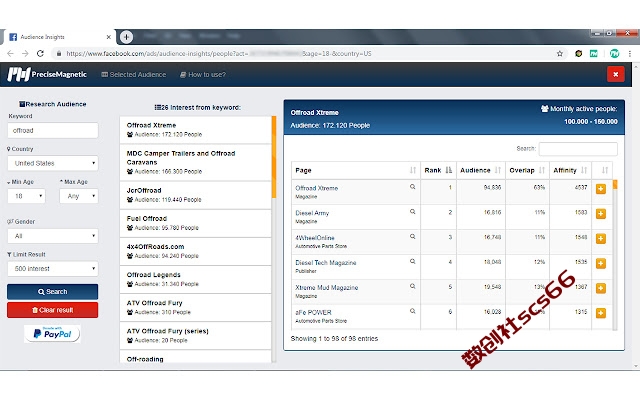Click the Keyword input containing offroad
The image size is (640, 400).
(x=53, y=131)
